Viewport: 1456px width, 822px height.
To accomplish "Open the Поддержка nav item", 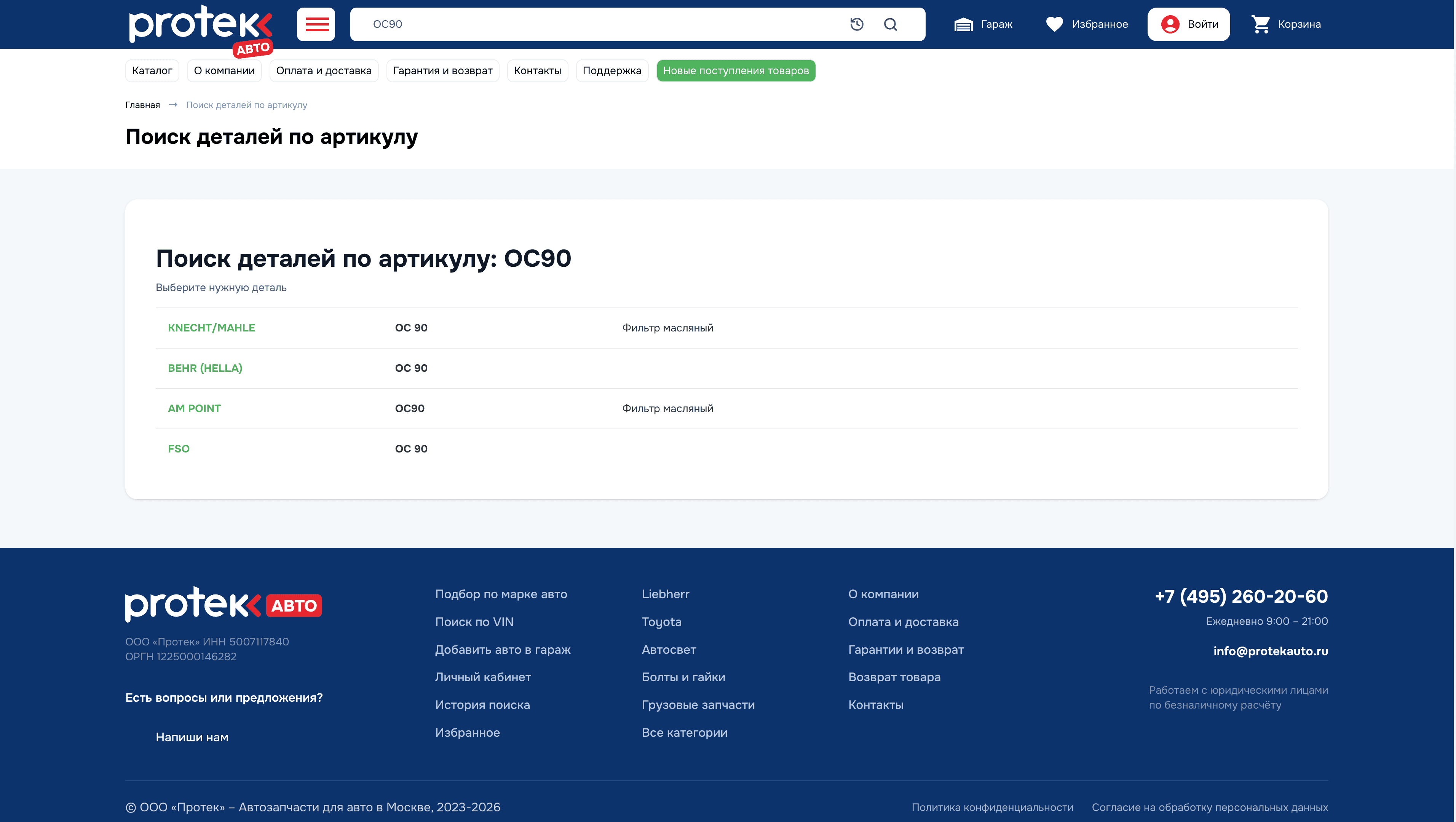I will coord(611,71).
